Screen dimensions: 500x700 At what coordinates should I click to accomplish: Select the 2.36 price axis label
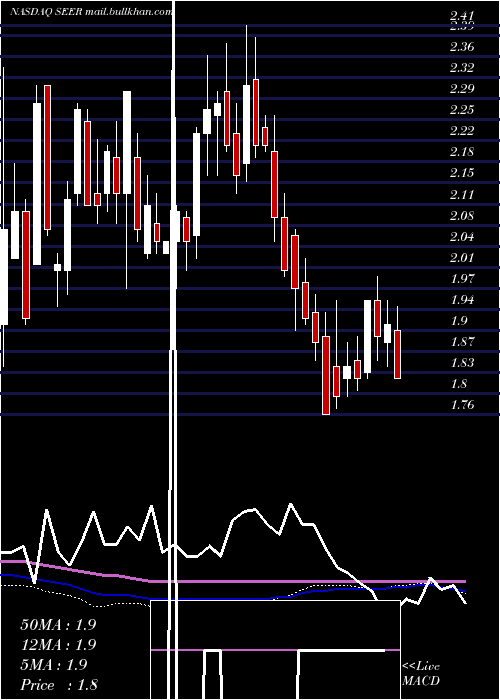tap(462, 47)
